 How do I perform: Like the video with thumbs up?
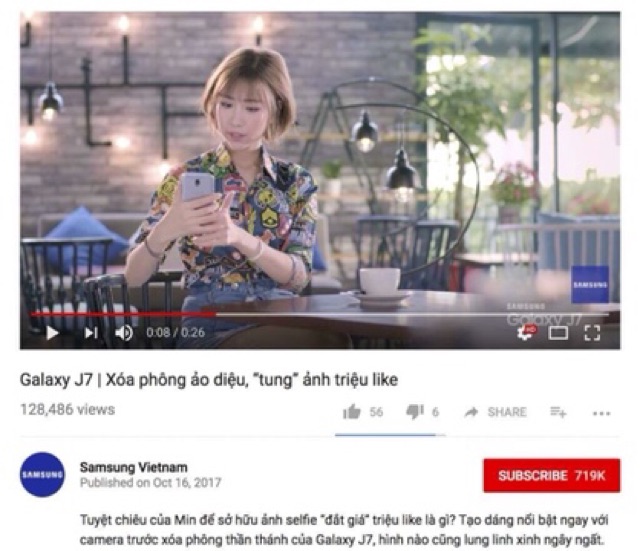coord(352,412)
